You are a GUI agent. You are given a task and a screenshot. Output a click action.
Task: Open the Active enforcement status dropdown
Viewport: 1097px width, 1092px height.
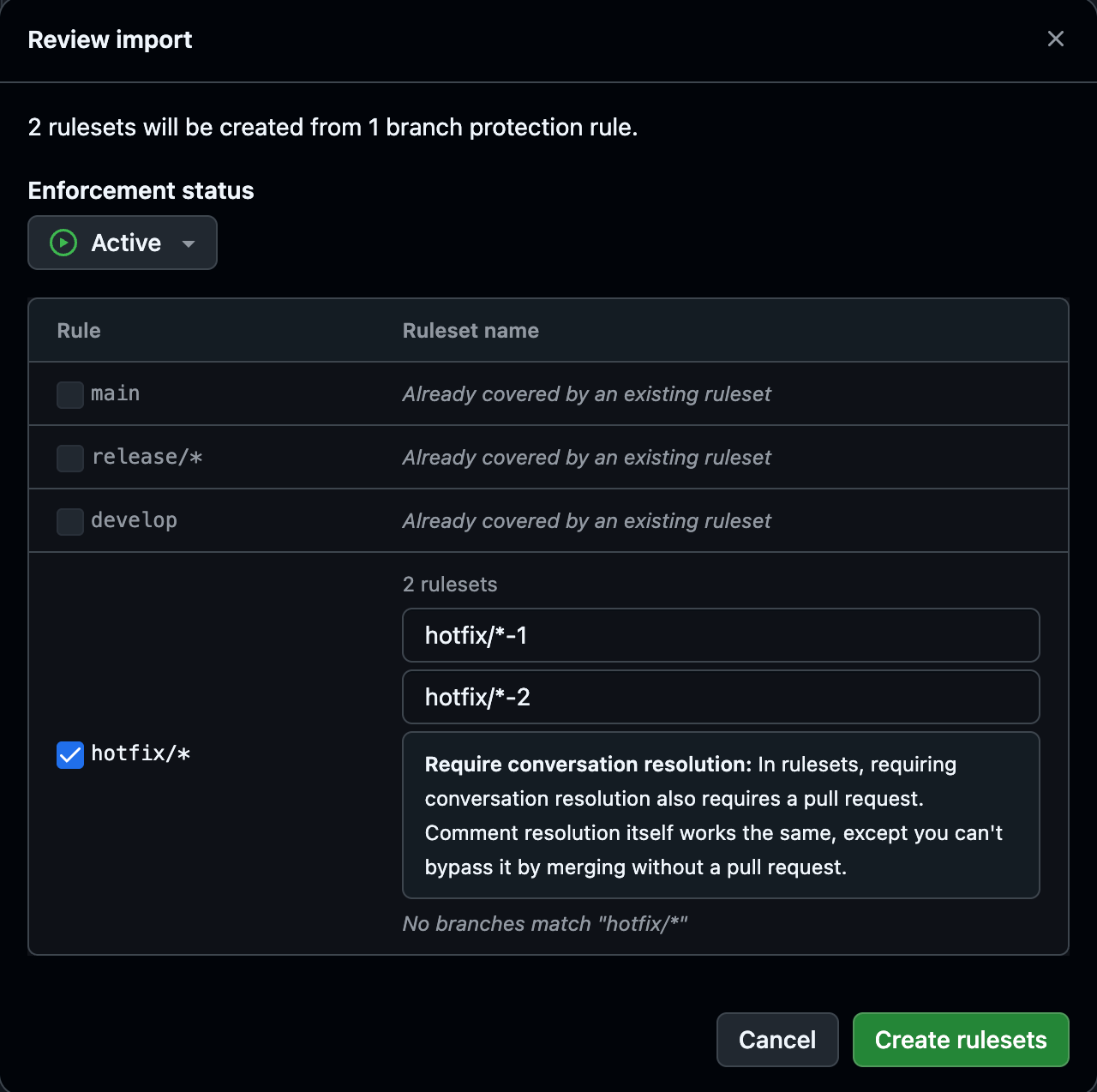(122, 243)
